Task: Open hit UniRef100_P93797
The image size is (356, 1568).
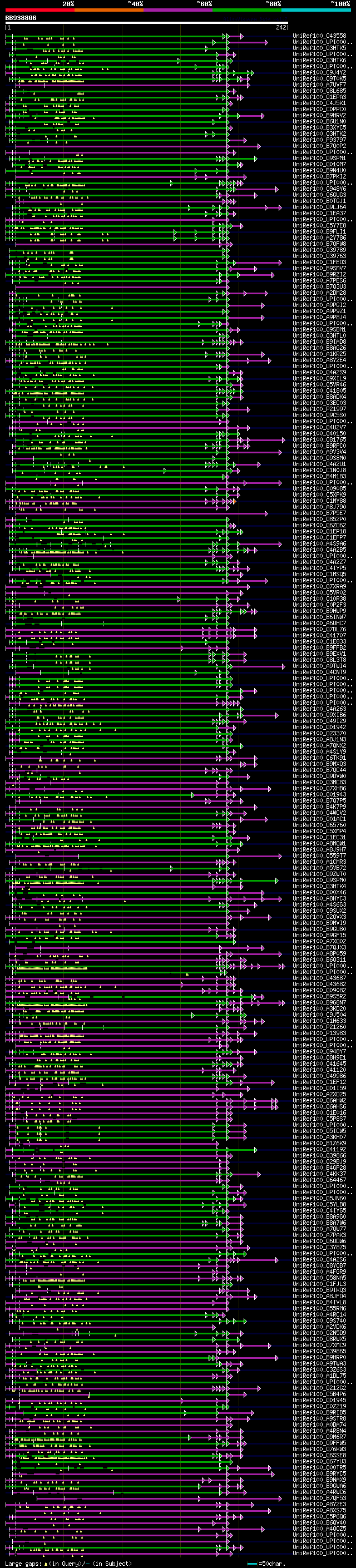Action: click(x=319, y=140)
